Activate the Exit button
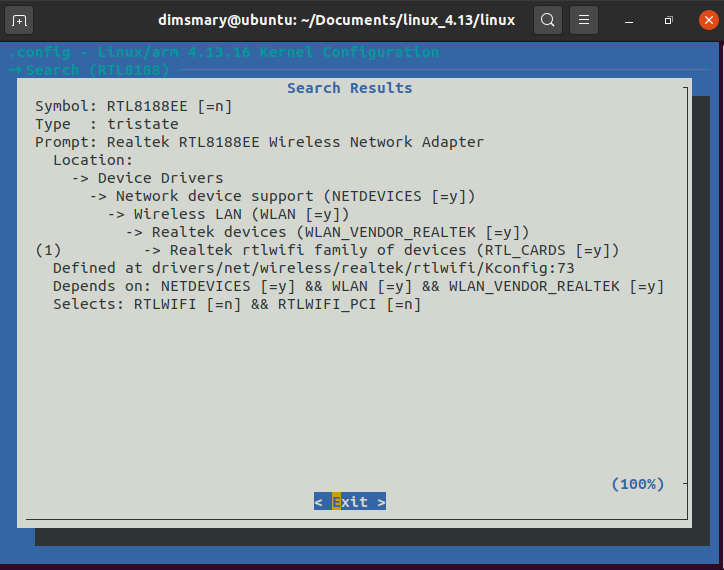Viewport: 724px width, 570px height. click(350, 502)
